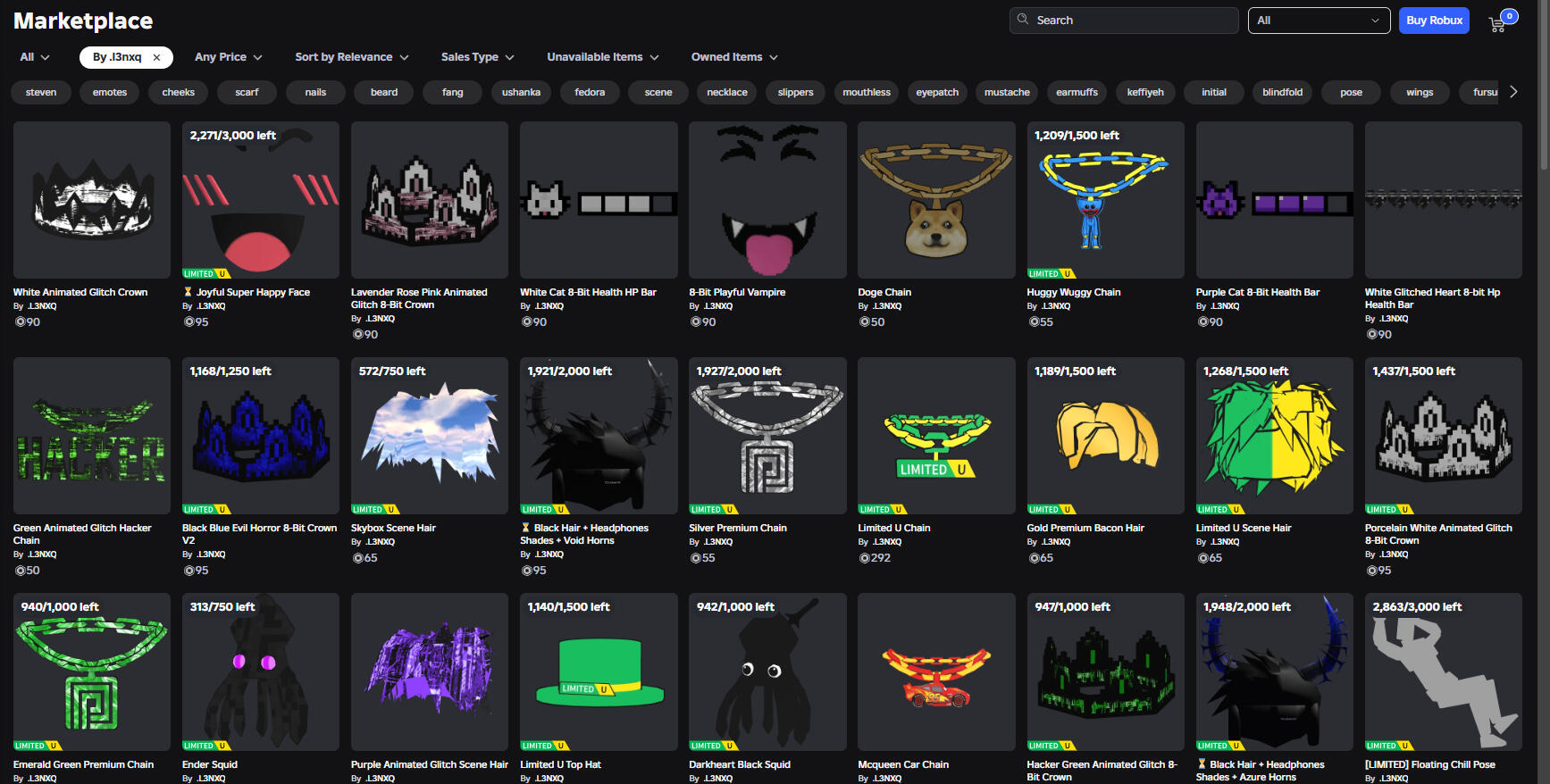Select the necklace tag chip
The width and height of the screenshot is (1550, 784).
727,92
